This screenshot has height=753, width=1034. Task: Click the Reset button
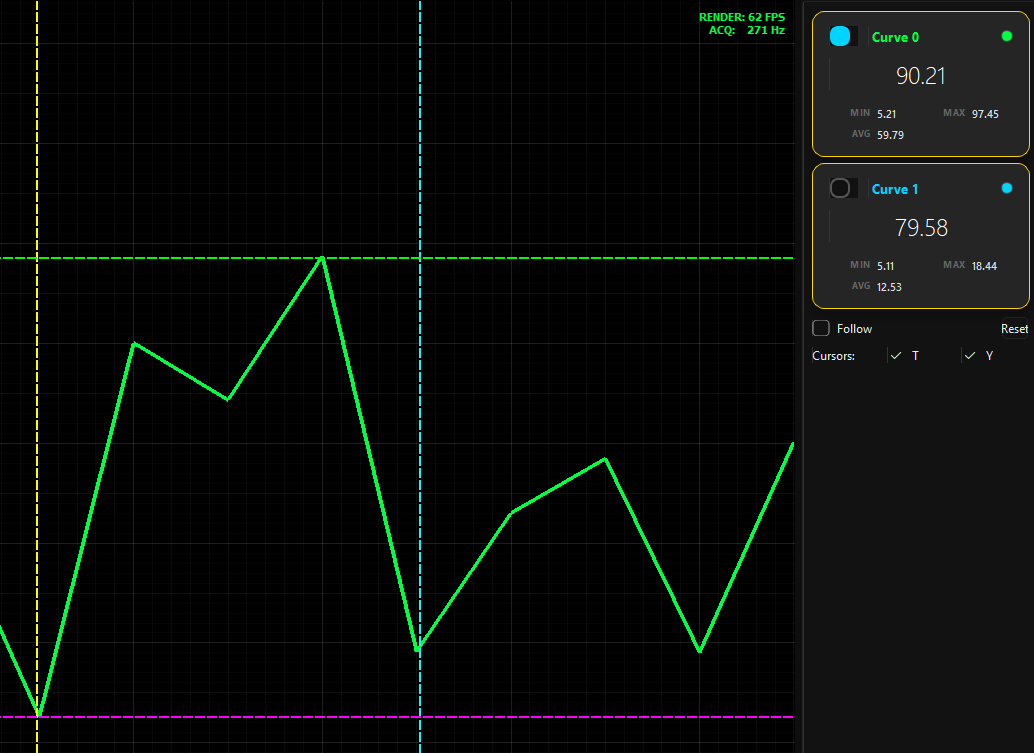tap(1014, 329)
